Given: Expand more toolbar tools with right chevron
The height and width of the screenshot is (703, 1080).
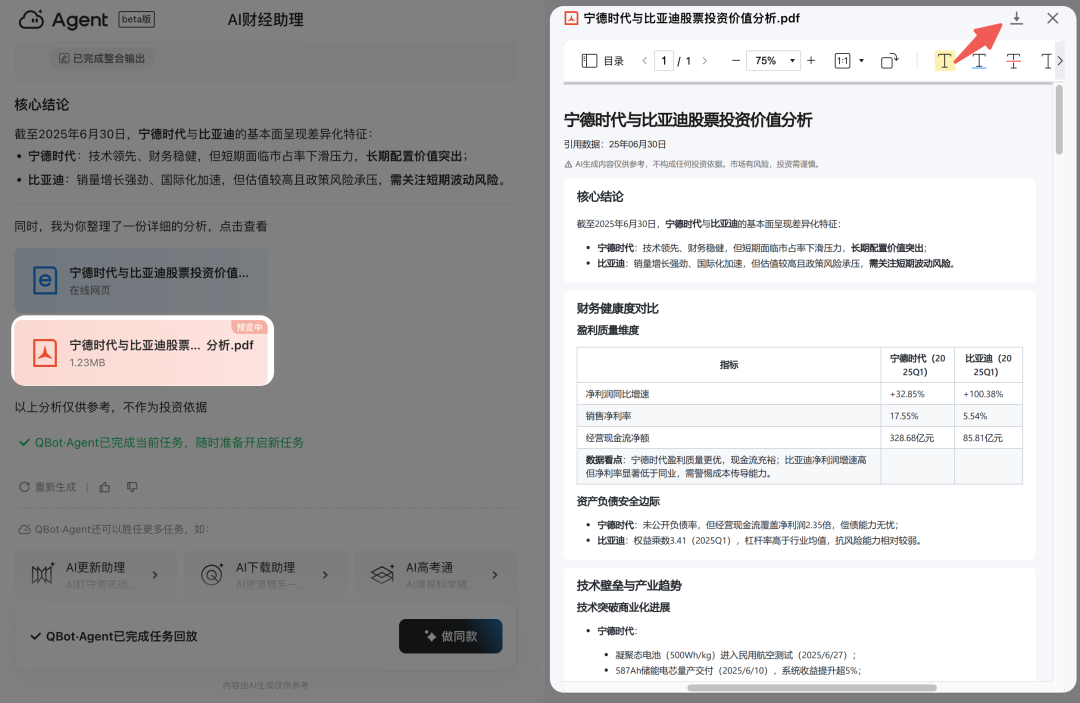Looking at the screenshot, I should coord(1060,61).
